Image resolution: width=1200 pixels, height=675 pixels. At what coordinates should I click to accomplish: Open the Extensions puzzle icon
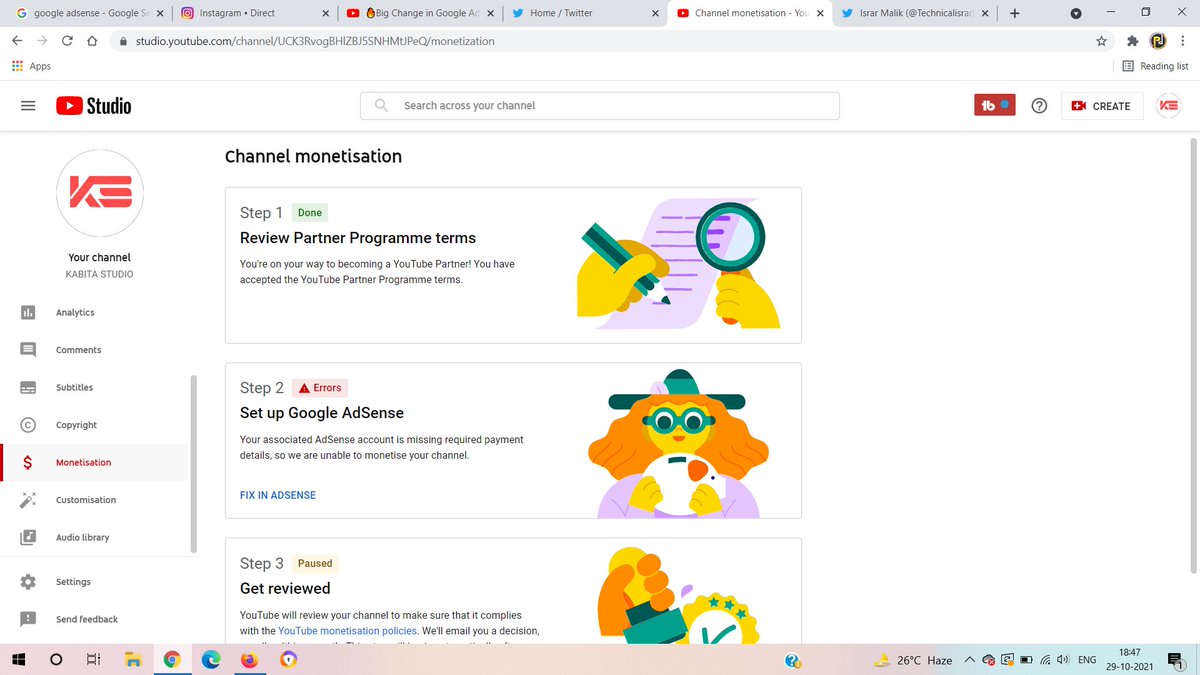[1132, 41]
